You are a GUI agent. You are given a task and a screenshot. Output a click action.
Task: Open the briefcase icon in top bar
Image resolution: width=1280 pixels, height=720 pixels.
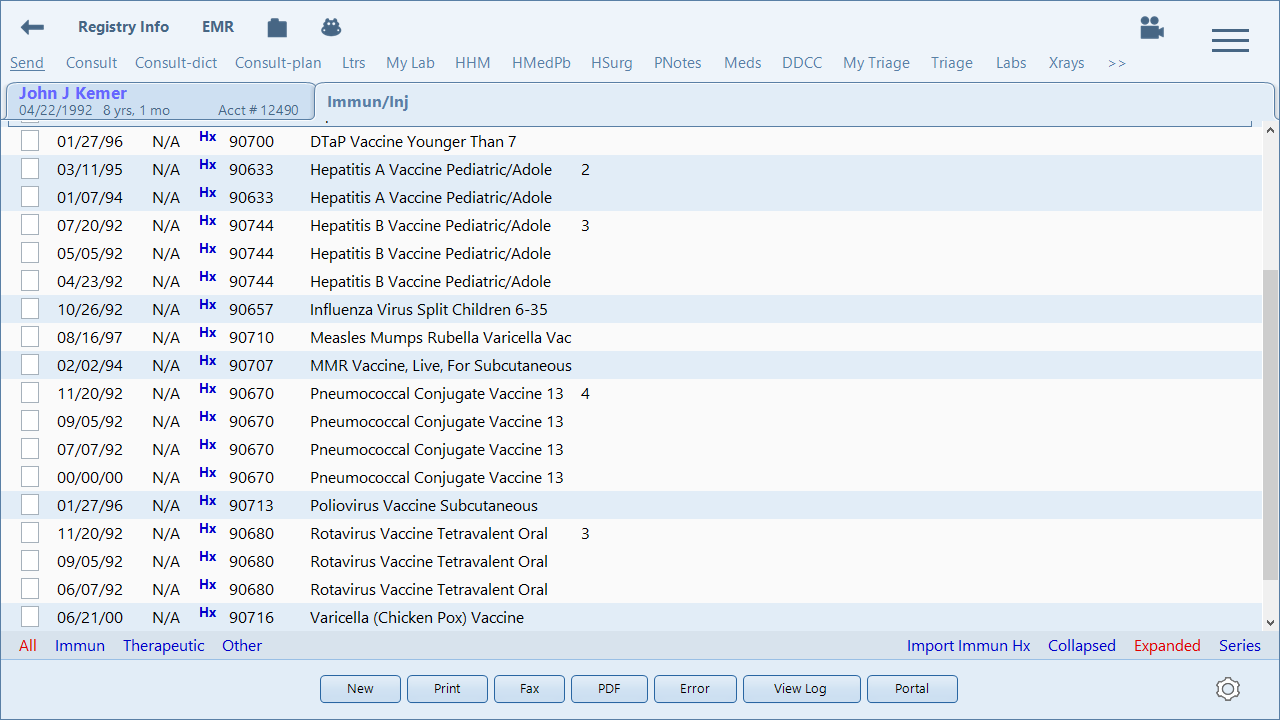(x=277, y=28)
